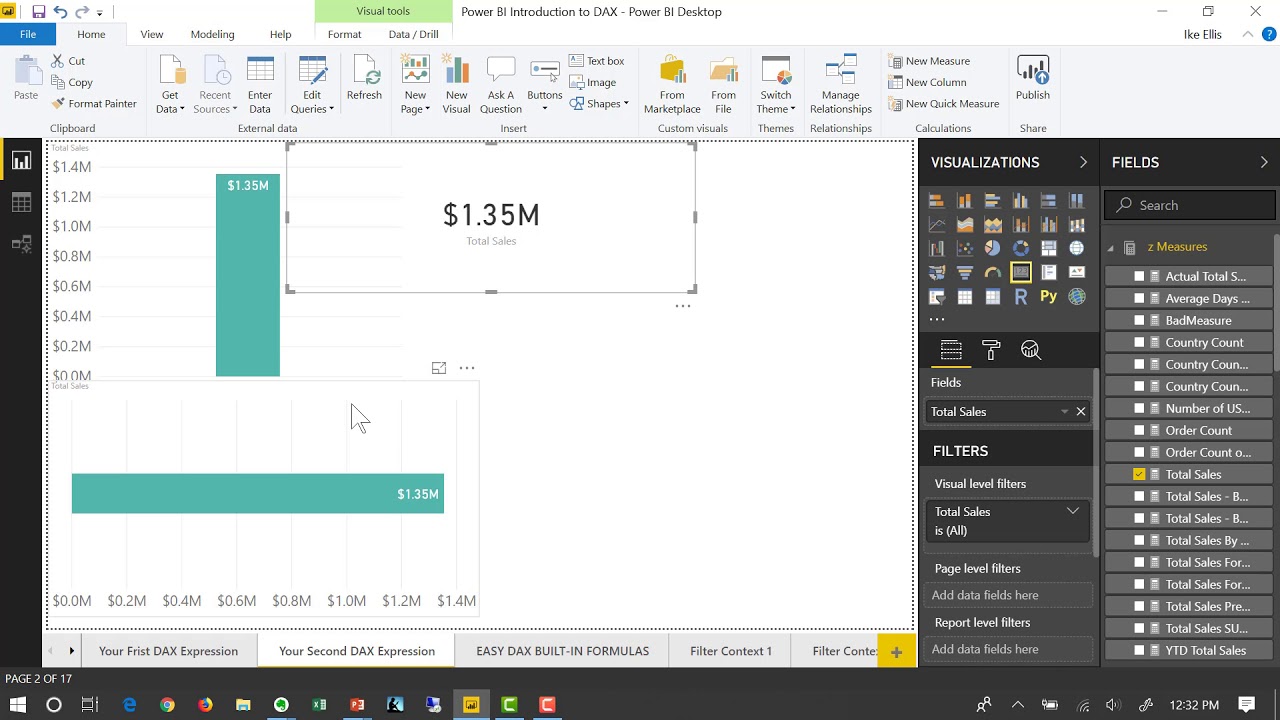The width and height of the screenshot is (1280, 720).
Task: Go to EASY DAX BUILT-IN FORMULAS page
Action: (x=563, y=651)
